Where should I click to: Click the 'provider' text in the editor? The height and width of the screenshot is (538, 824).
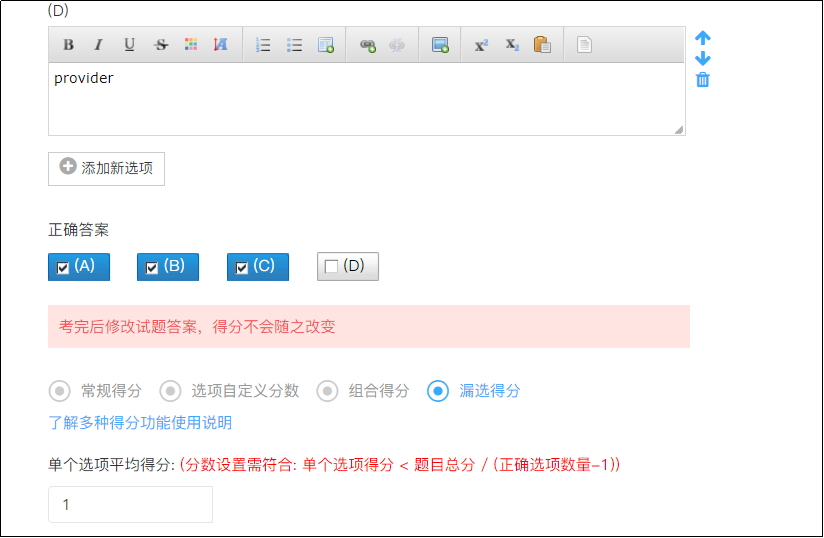click(x=84, y=78)
